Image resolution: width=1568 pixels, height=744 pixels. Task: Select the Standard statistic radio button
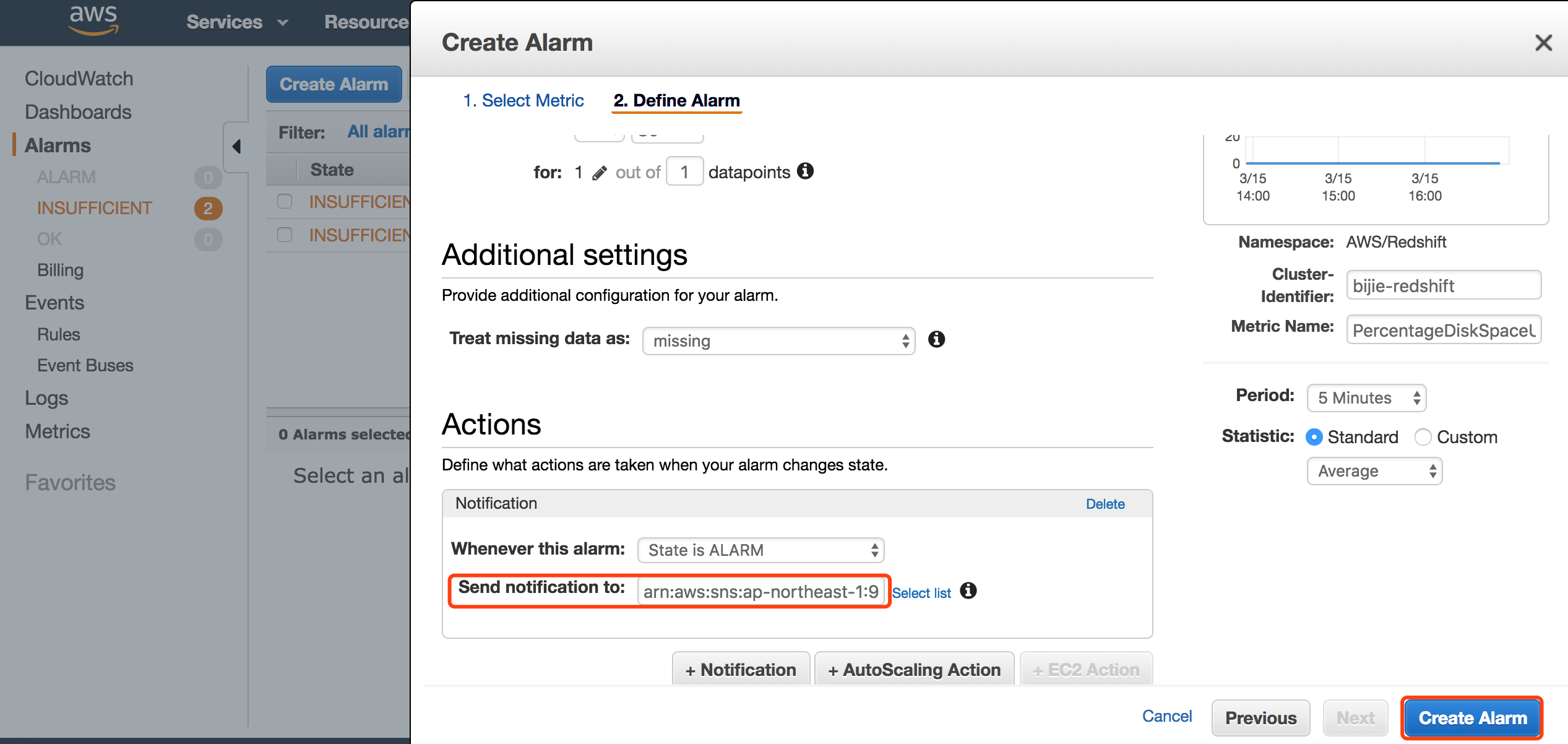[x=1314, y=437]
